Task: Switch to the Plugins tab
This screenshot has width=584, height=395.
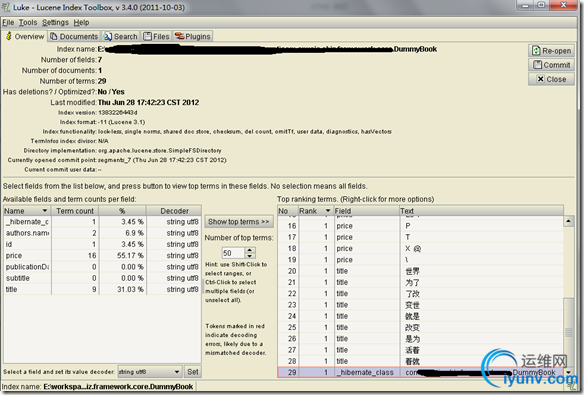Action: pos(193,36)
